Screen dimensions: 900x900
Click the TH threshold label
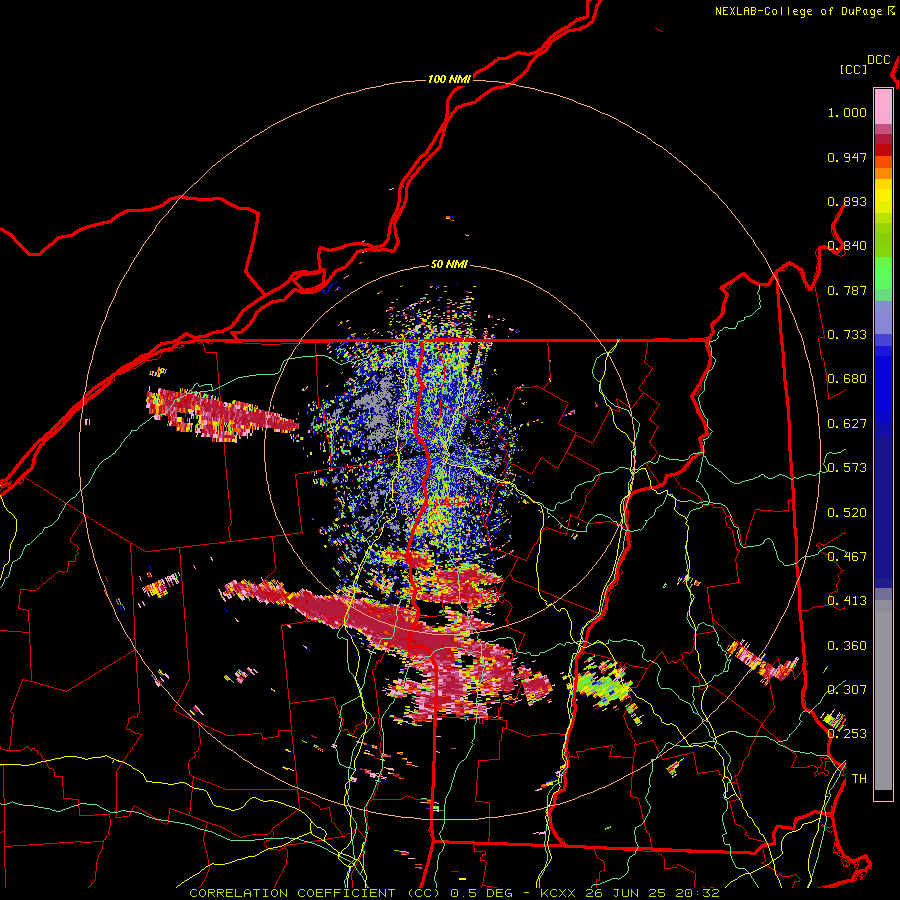tap(859, 779)
